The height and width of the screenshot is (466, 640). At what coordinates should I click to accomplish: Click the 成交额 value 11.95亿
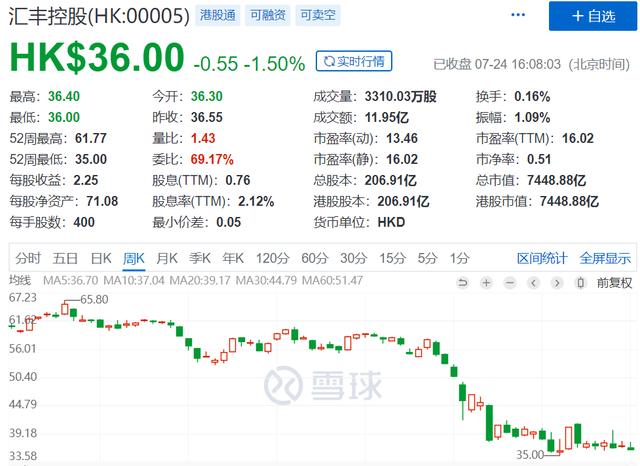pos(387,118)
